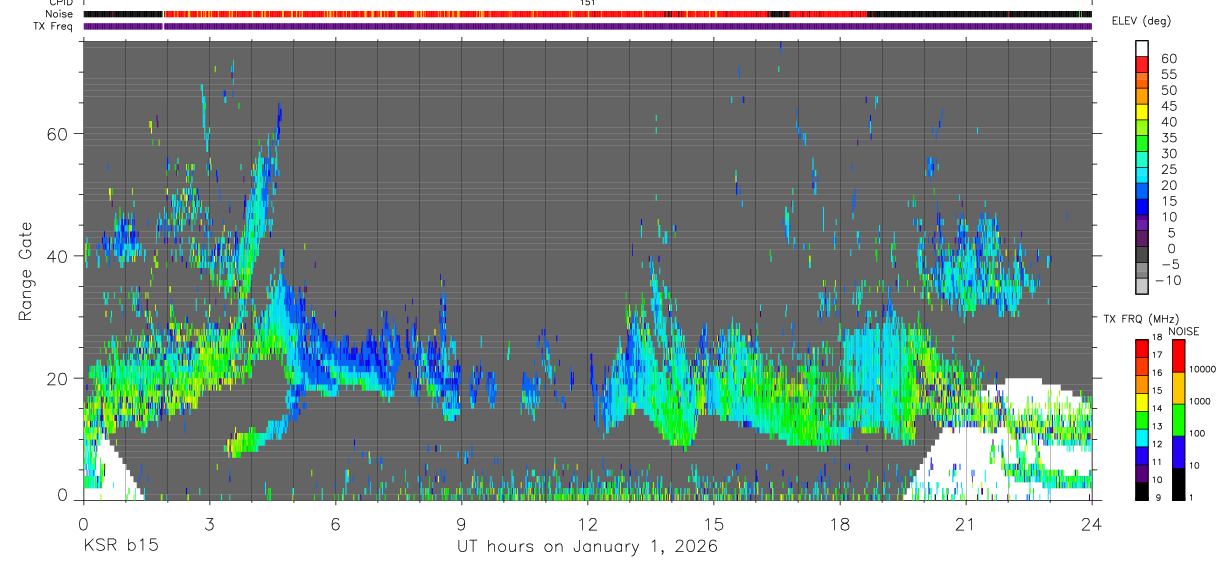The height and width of the screenshot is (567, 1228).
Task: Click the 3 UT hour axis tick label
Action: click(x=209, y=523)
